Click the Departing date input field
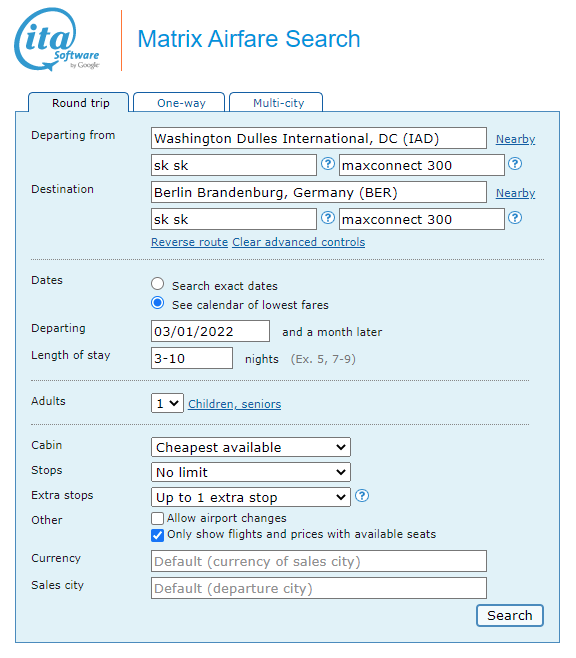576x658 pixels. 210,331
